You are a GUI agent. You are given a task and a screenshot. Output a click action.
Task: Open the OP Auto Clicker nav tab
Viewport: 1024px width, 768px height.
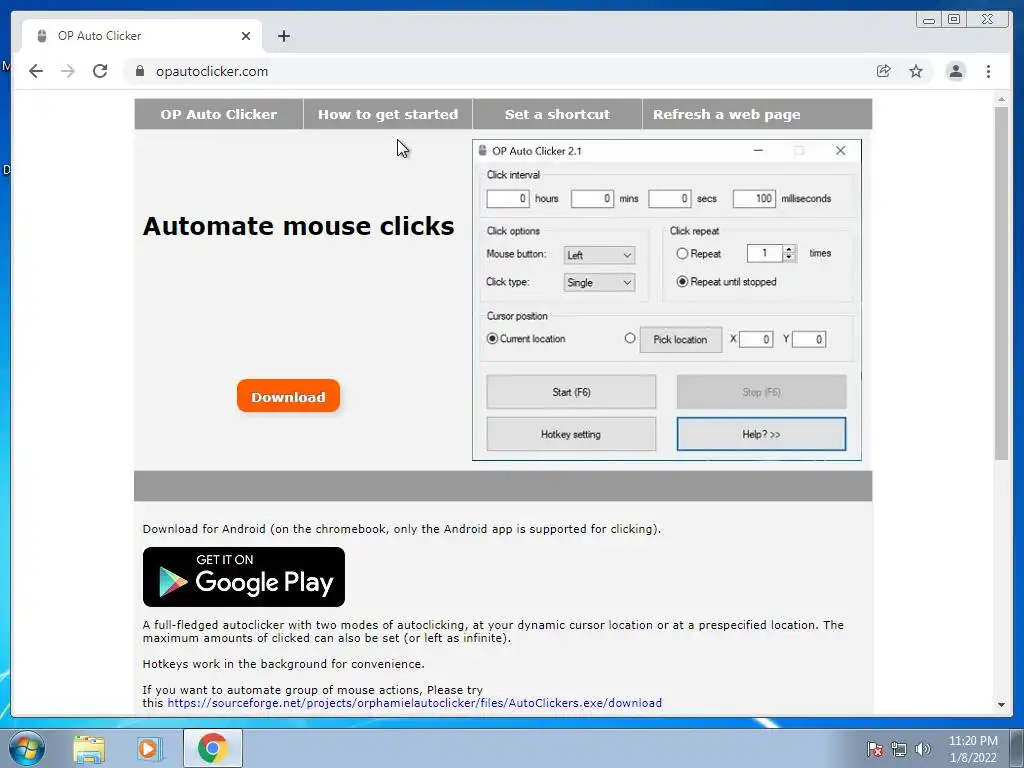(x=219, y=114)
